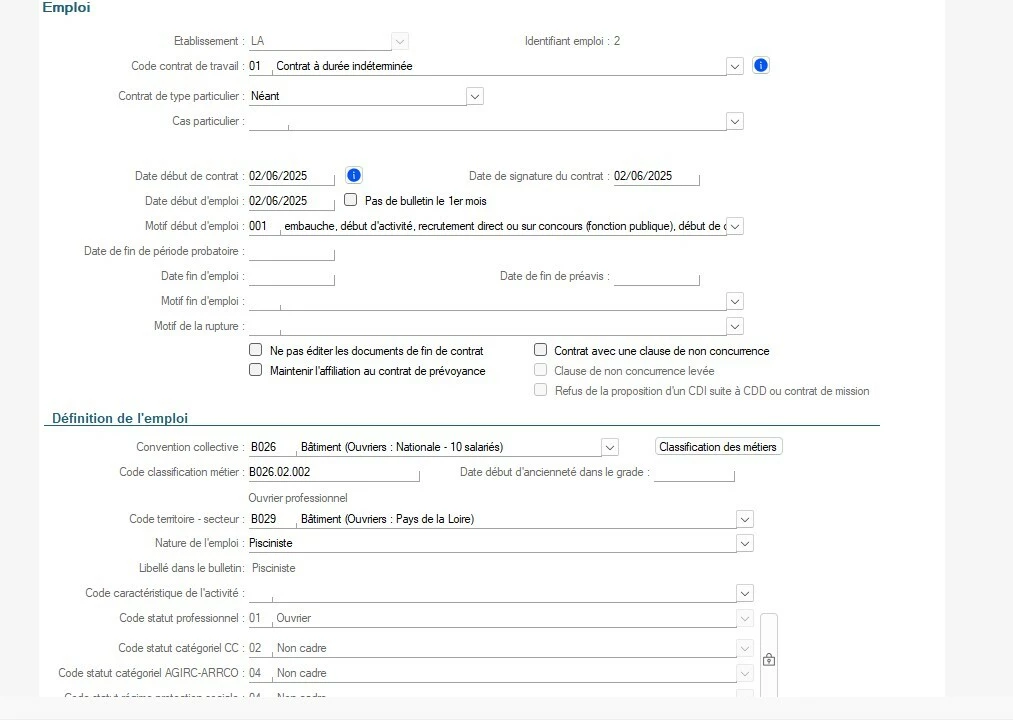Expand Code contrat de travail dropdown

(x=735, y=66)
